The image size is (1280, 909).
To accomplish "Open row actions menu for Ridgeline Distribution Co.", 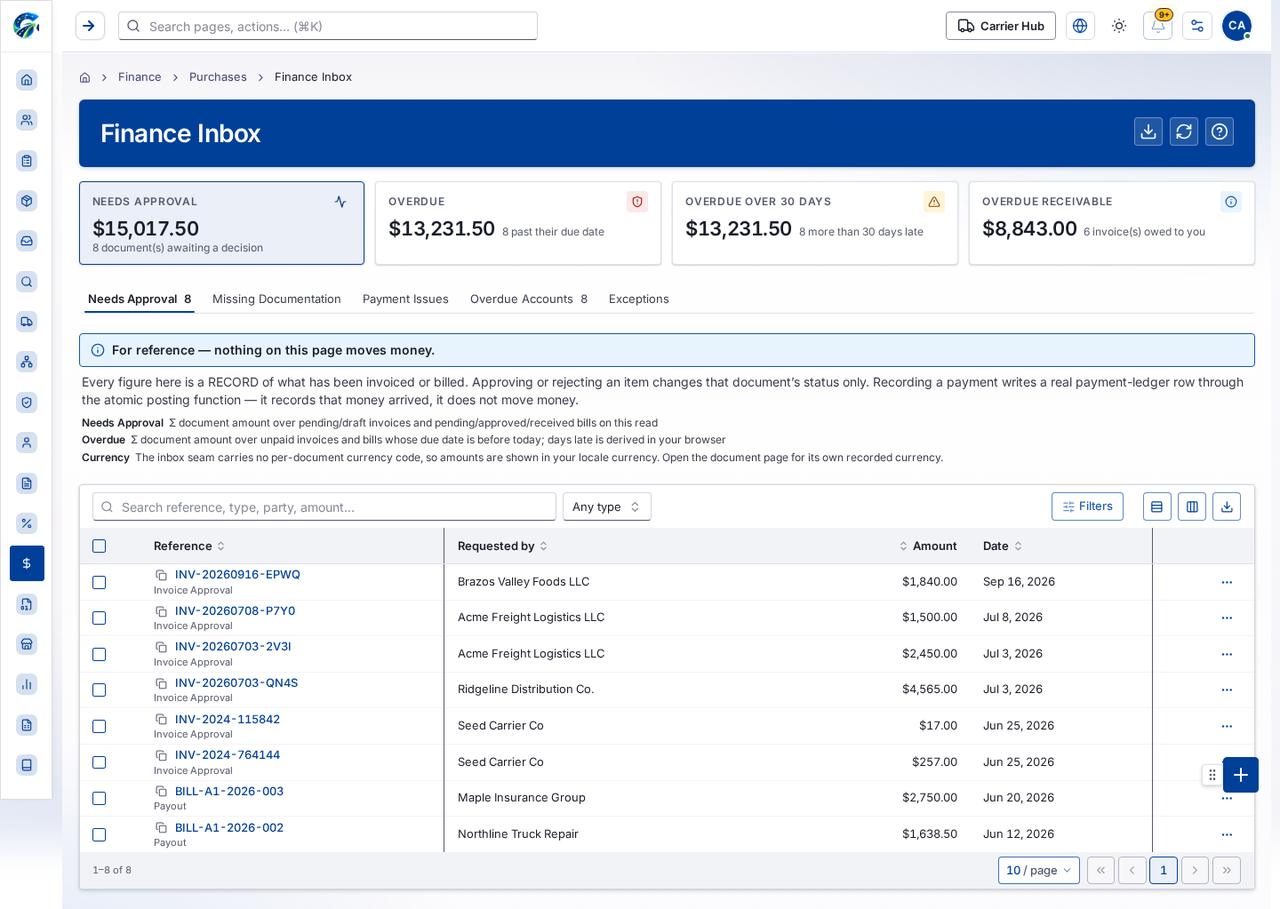I will point(1227,690).
